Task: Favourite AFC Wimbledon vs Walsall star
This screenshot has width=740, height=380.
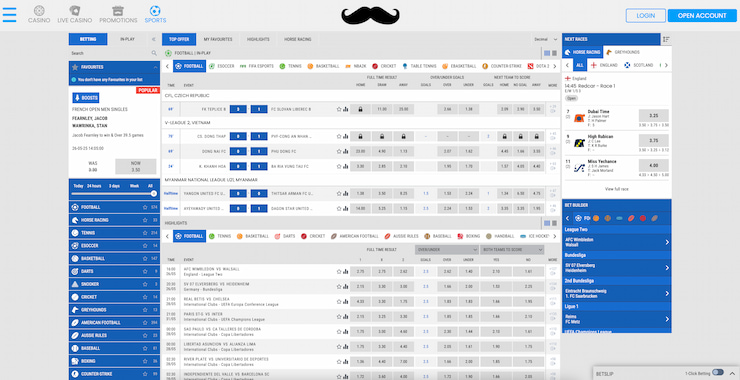Action: (338, 271)
